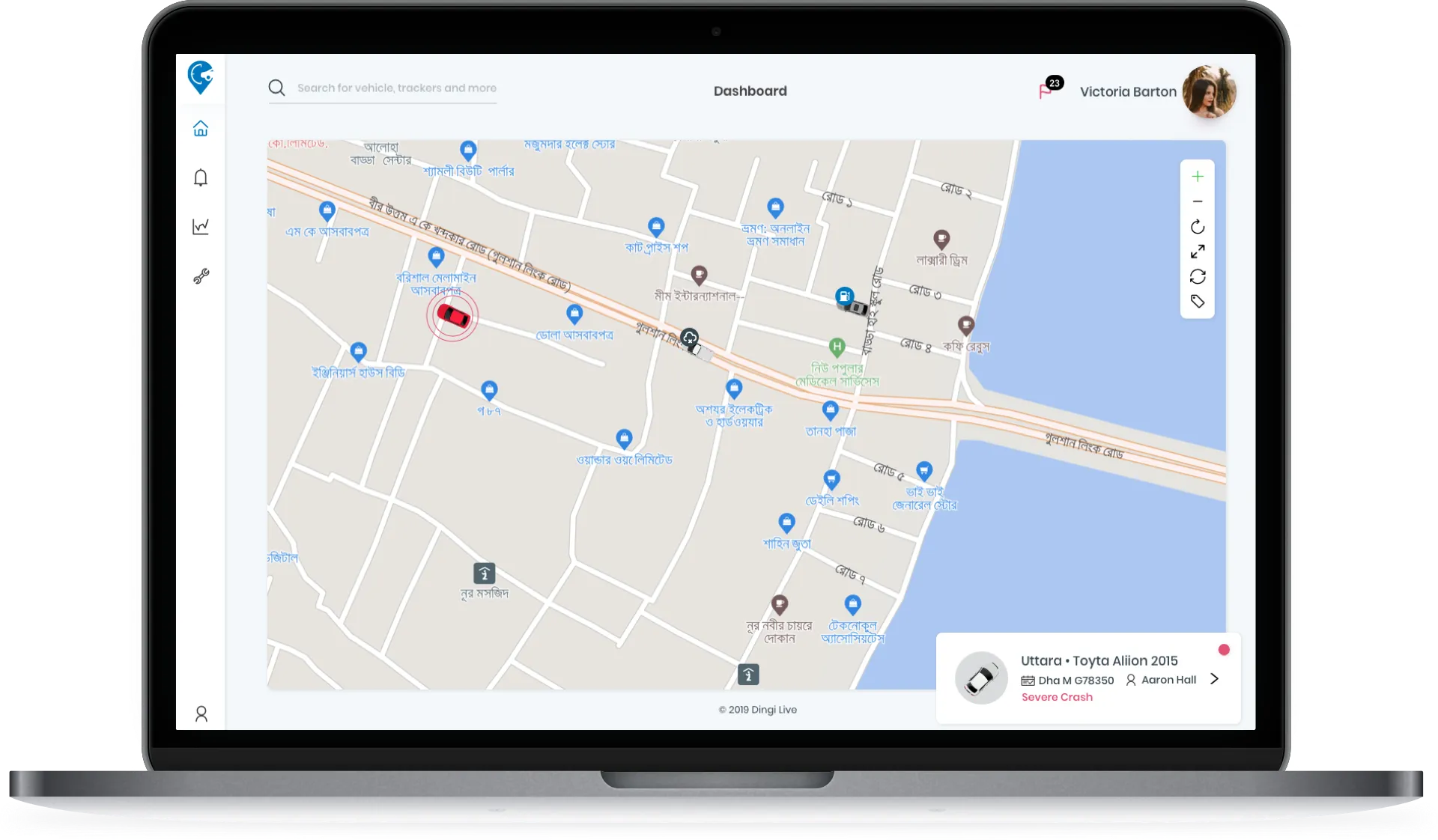Toggle map rotation with the rotate icon
Screen dimensions: 1438x840
click(x=1198, y=227)
